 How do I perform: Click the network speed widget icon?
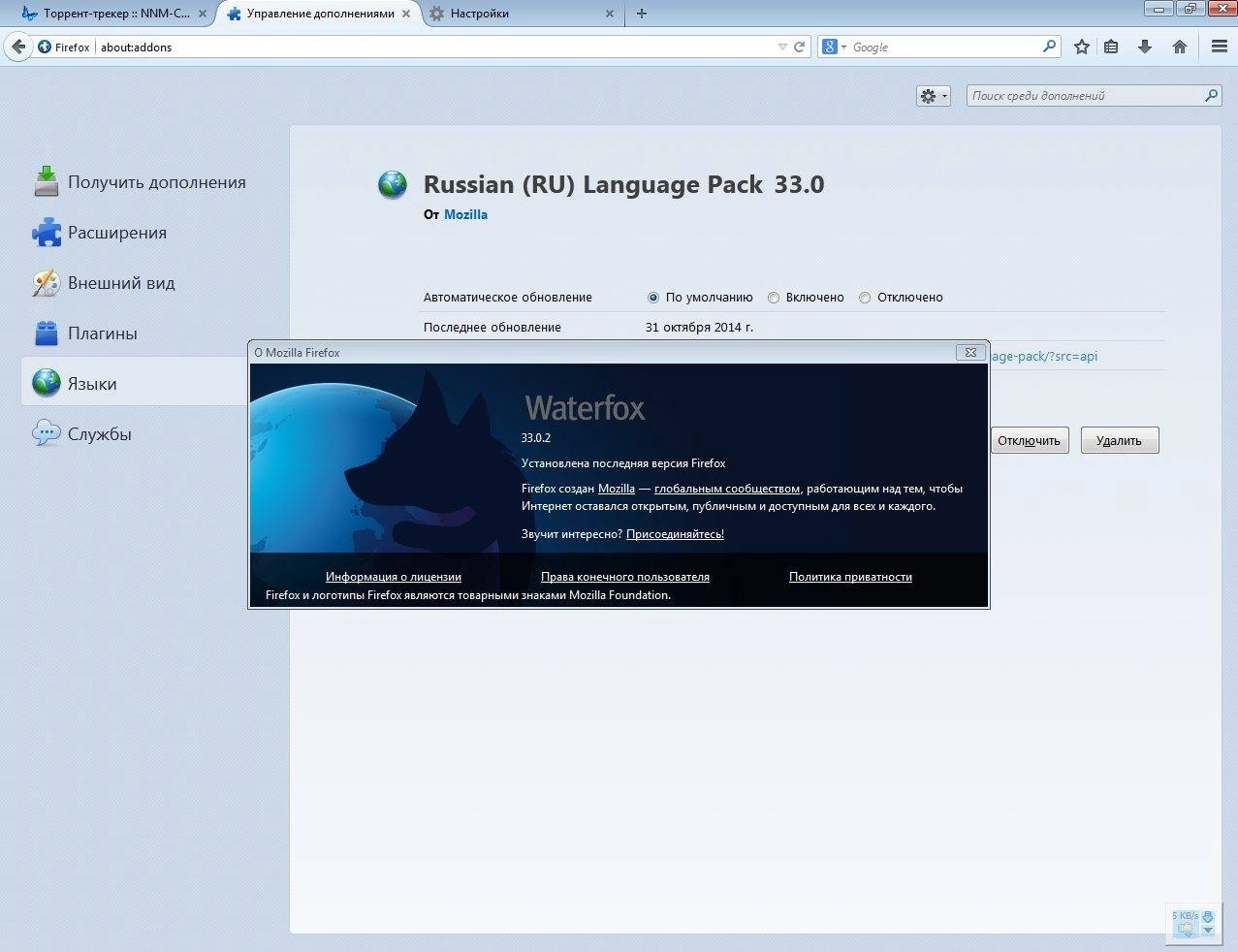coord(1192,922)
